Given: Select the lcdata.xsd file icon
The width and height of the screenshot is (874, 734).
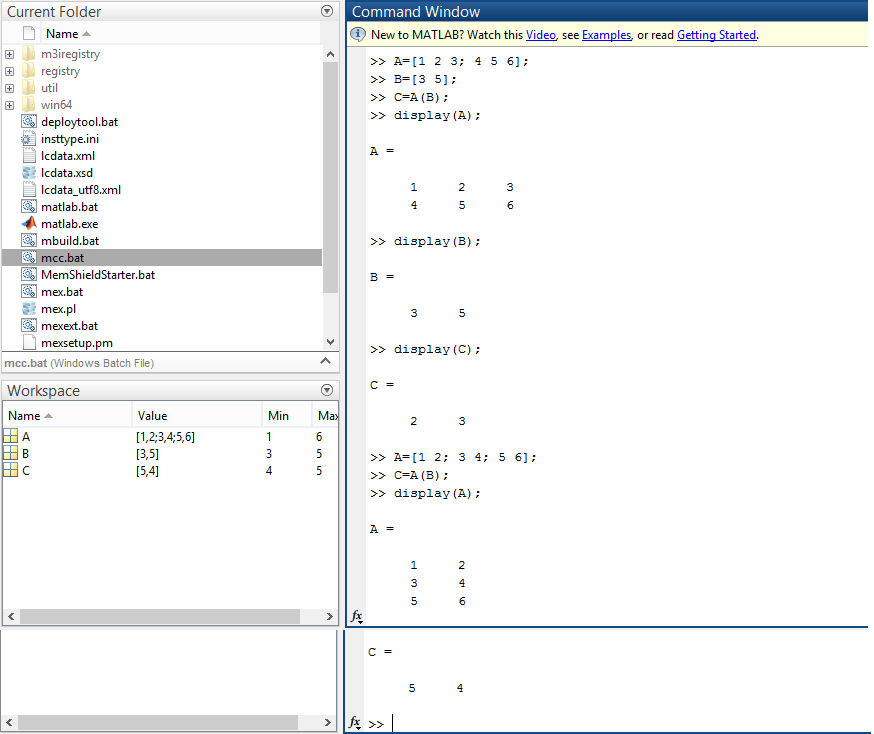Looking at the screenshot, I should coord(29,173).
